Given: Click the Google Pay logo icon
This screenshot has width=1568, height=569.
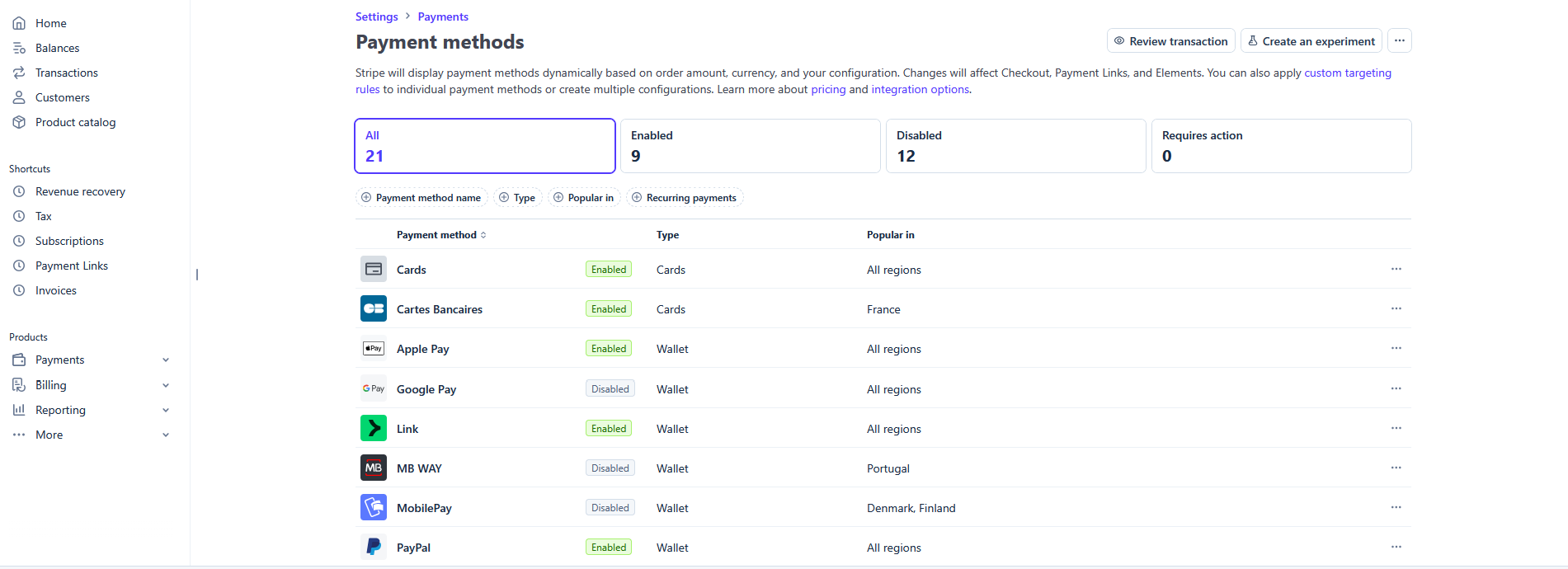Looking at the screenshot, I should [x=373, y=388].
